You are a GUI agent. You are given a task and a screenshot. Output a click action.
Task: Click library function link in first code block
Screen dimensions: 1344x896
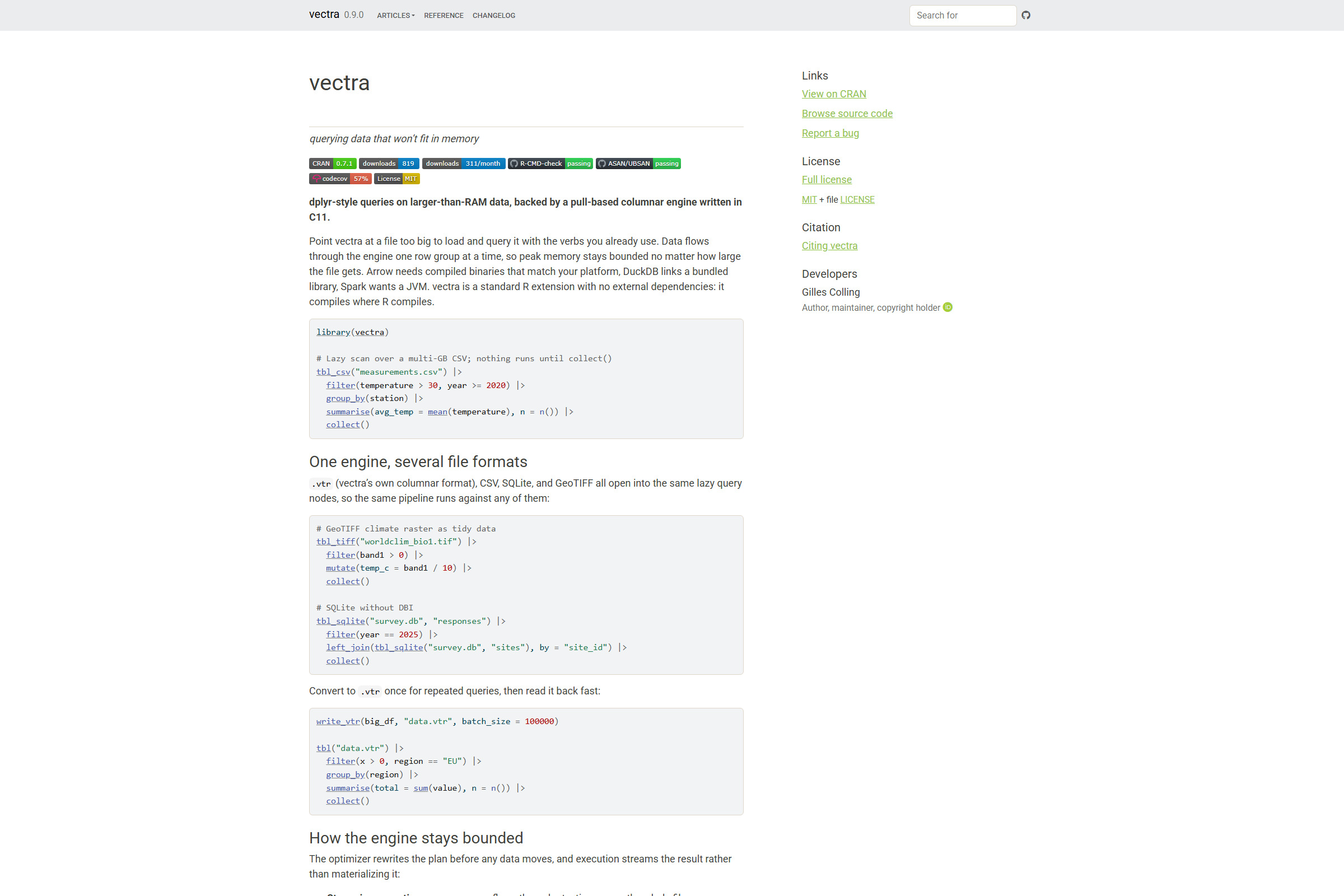point(333,332)
